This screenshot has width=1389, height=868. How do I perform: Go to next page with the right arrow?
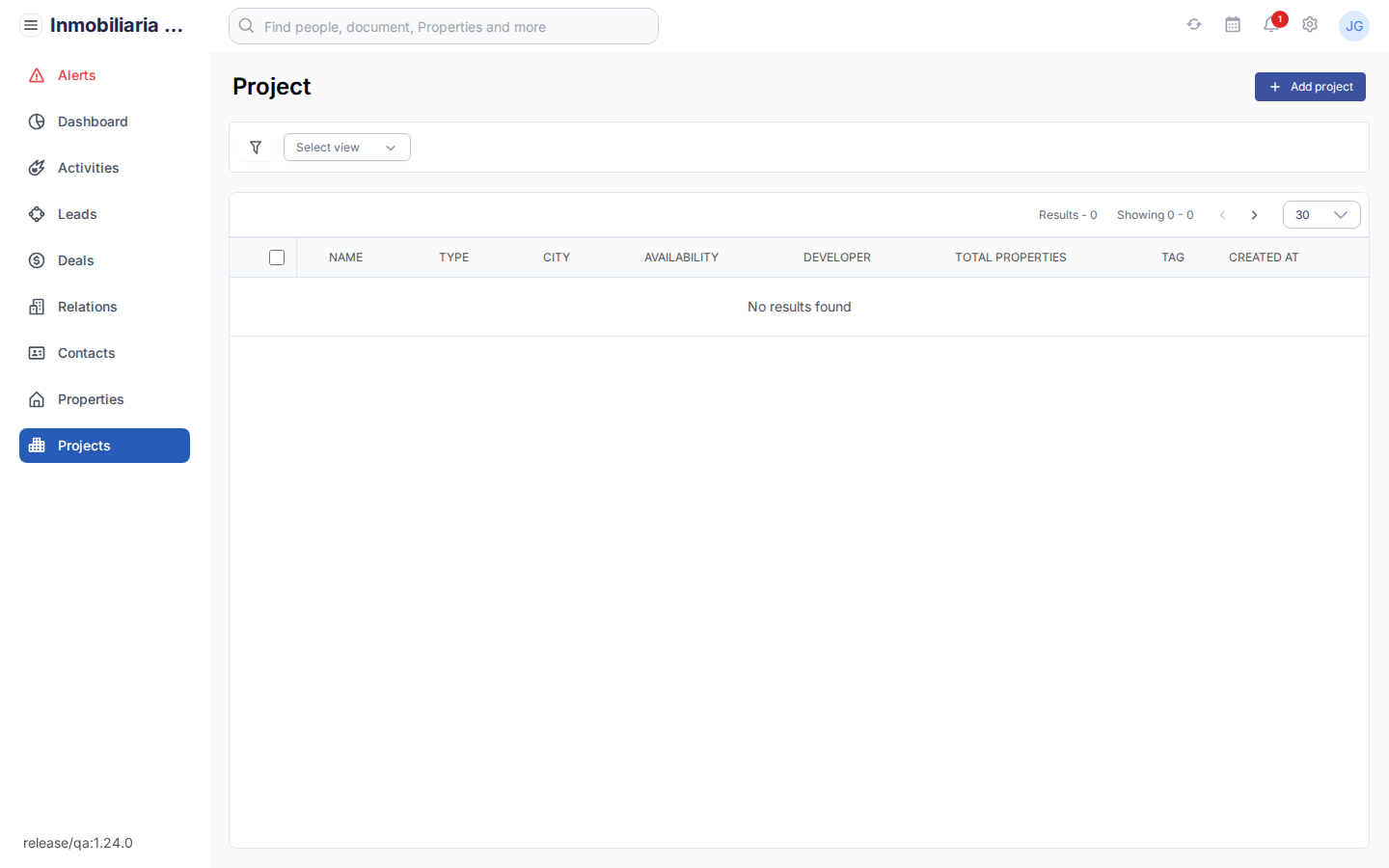point(1254,215)
